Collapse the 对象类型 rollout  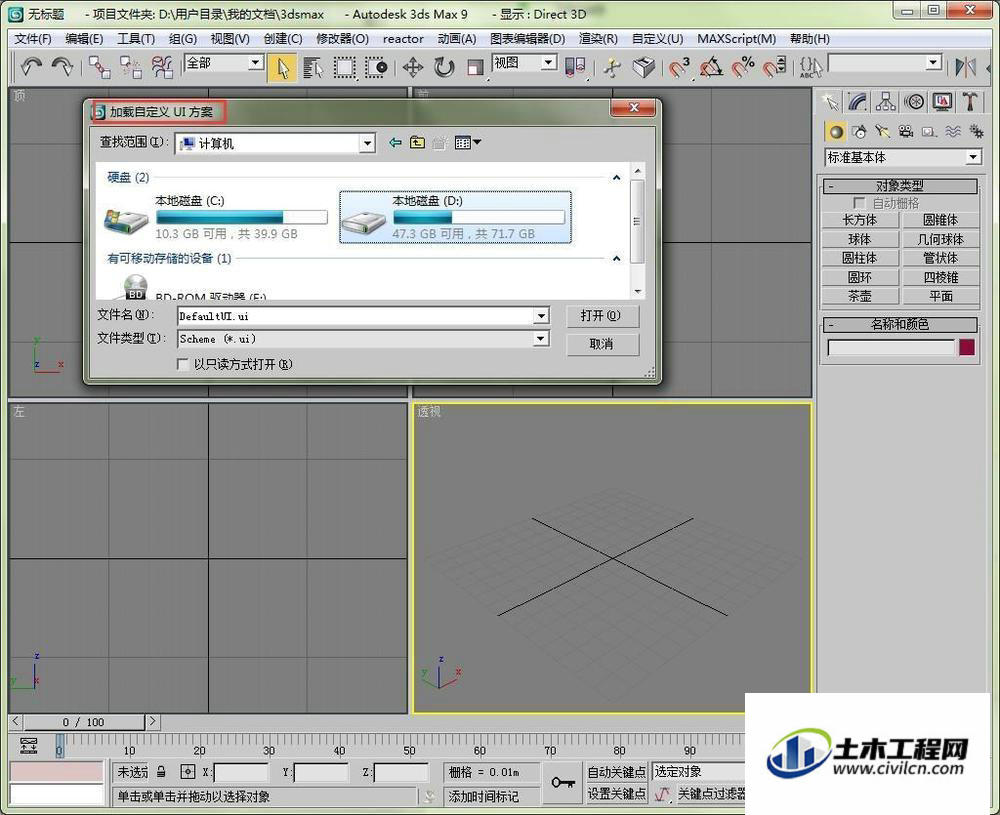click(x=900, y=186)
